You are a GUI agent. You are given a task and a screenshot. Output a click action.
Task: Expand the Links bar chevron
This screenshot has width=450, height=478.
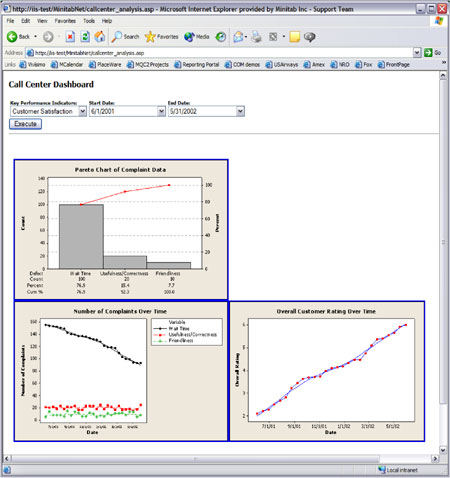coord(444,63)
